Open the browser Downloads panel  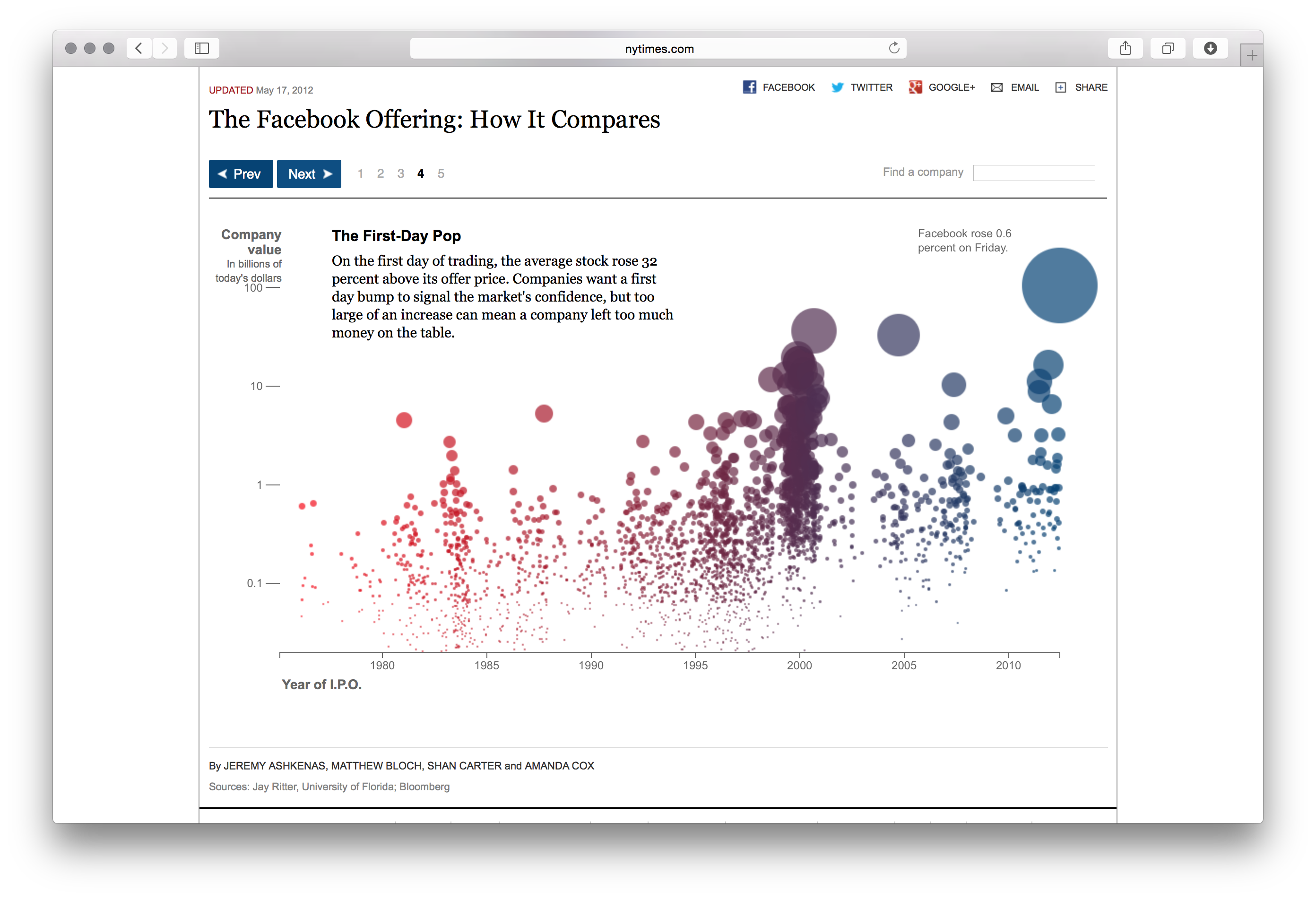[1211, 48]
